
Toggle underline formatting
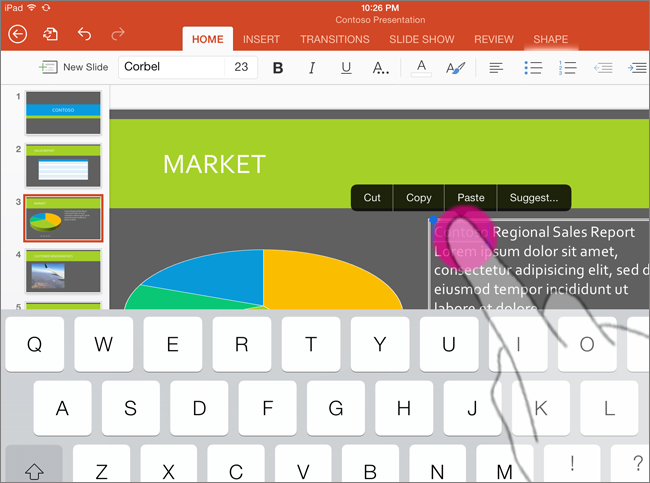(346, 68)
